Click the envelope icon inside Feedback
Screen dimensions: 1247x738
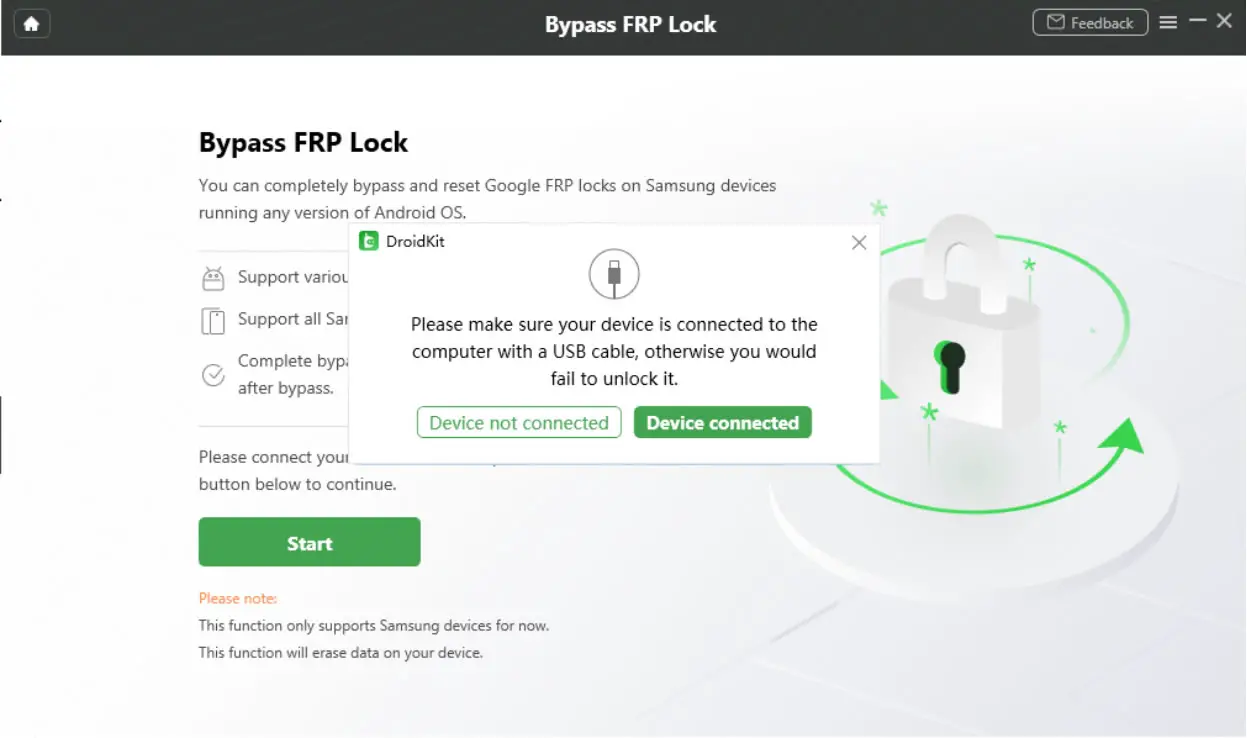coord(1055,23)
